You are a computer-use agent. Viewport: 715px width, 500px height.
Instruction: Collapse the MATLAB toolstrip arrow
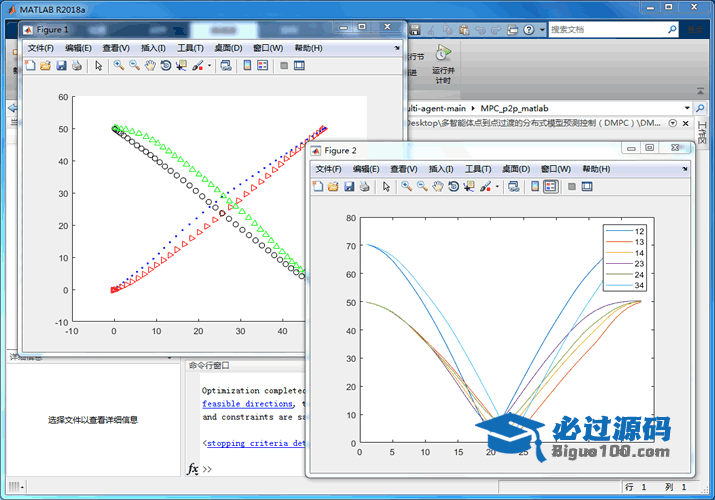coord(700,92)
